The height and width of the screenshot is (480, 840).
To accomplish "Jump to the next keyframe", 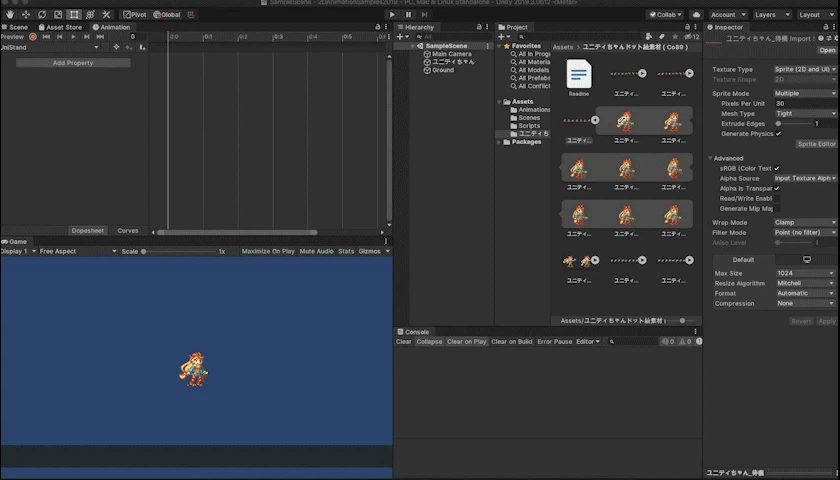I will (86, 36).
